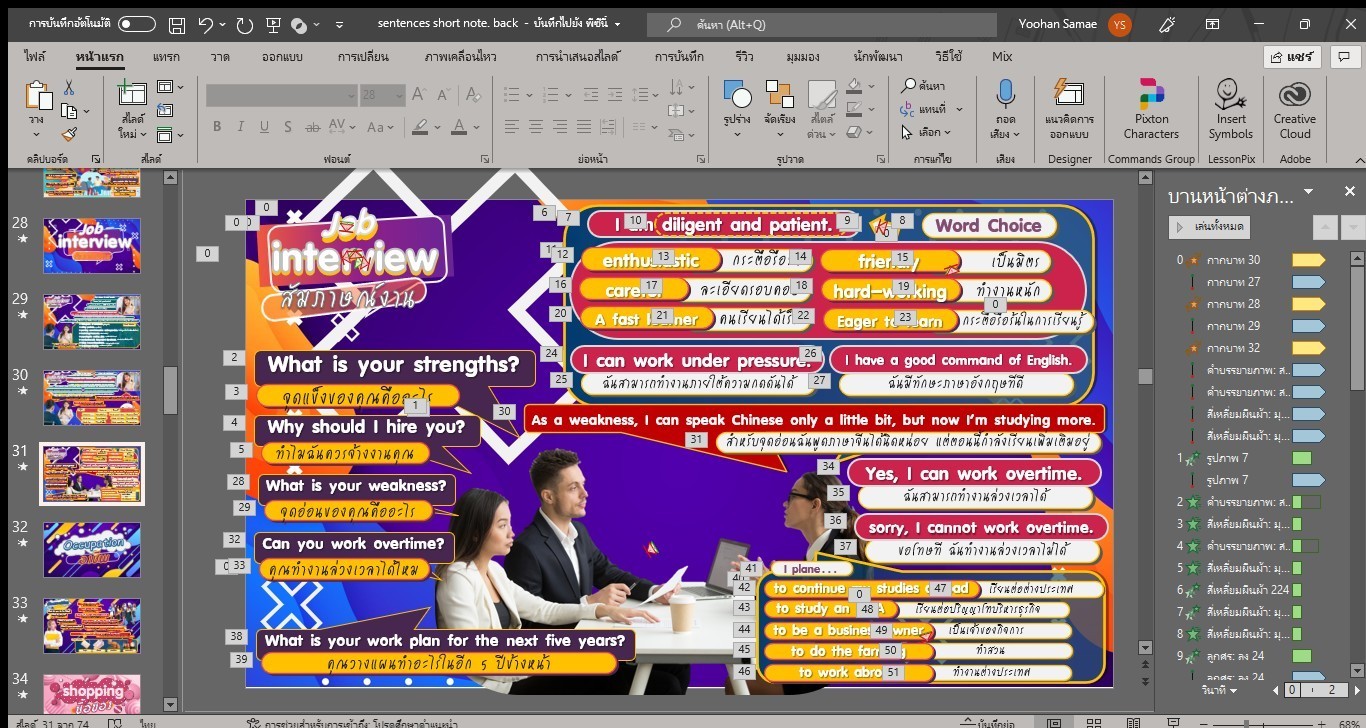Switch to the แทรก (Insert) tab
The height and width of the screenshot is (728, 1366).
(x=166, y=57)
